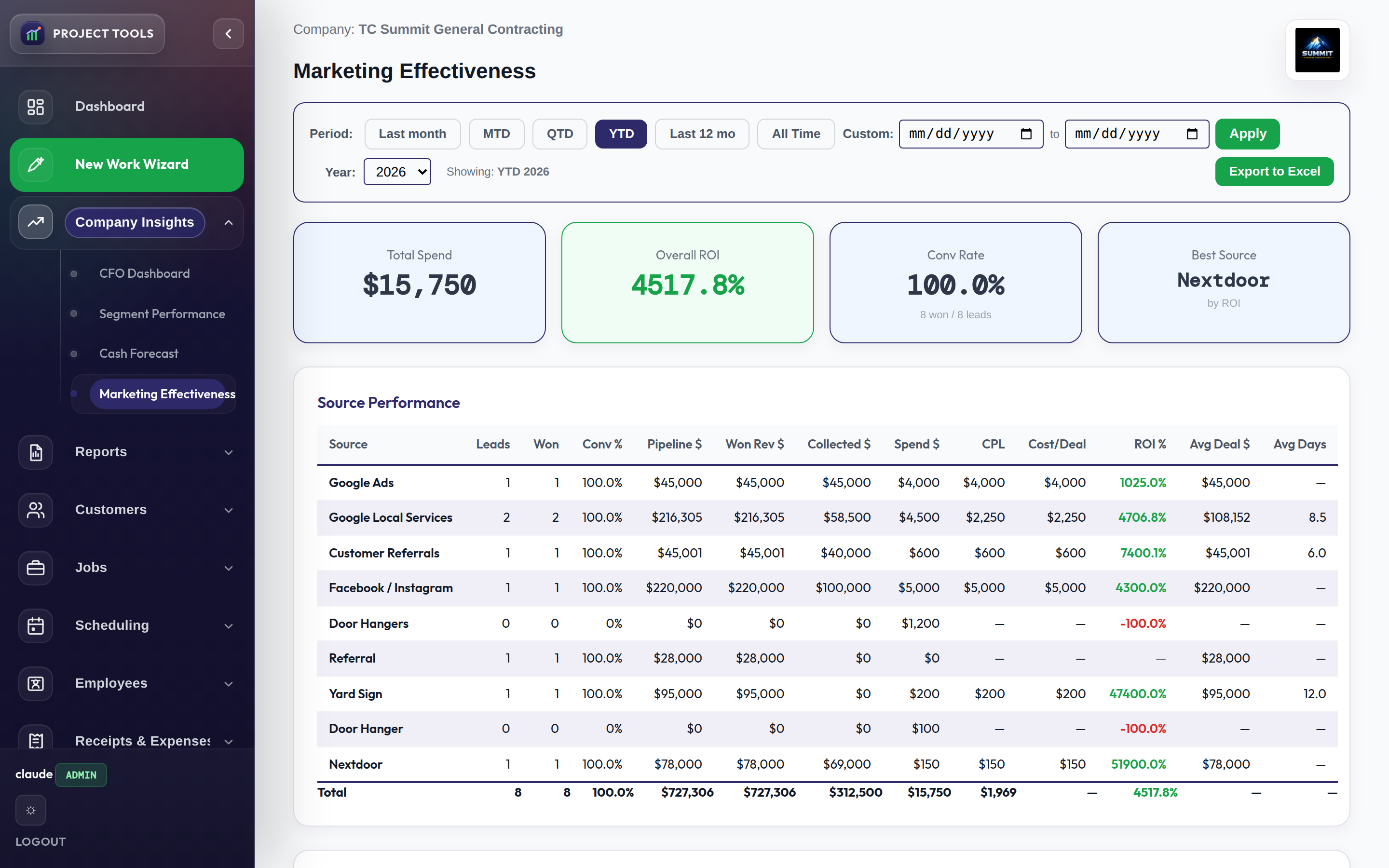Click the Scheduling calendar icon
The height and width of the screenshot is (868, 1389).
[36, 626]
